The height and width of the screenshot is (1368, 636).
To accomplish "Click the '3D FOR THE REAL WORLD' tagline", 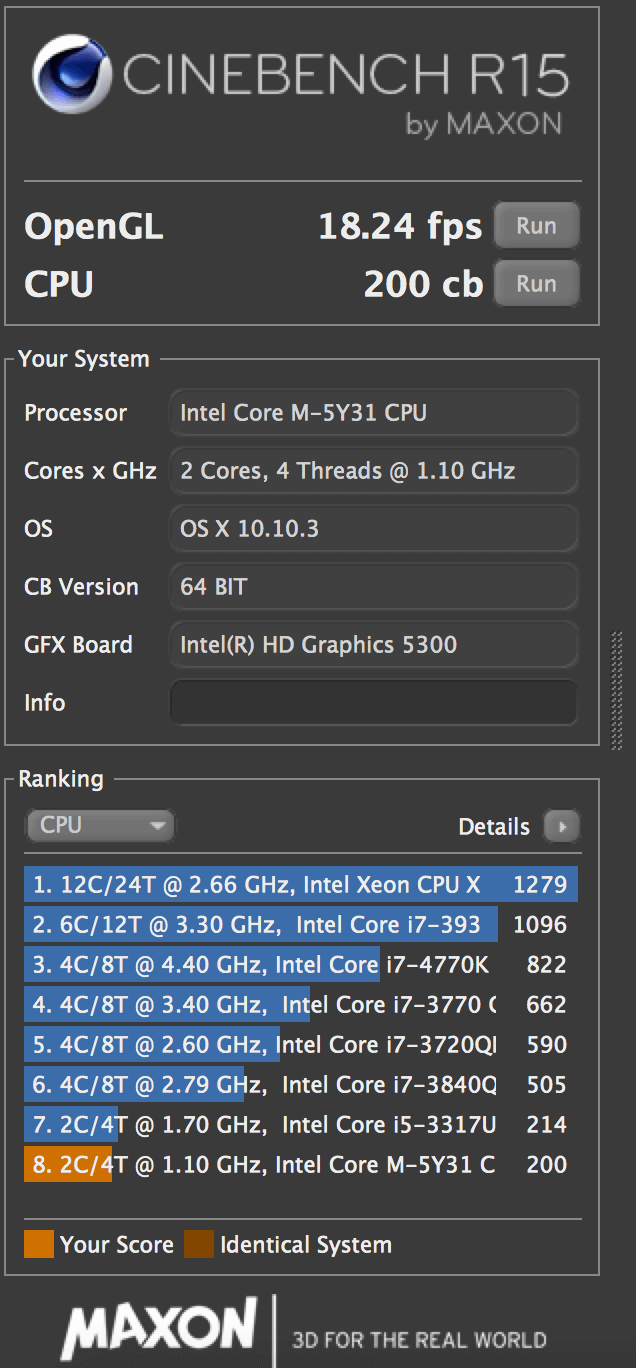I will pos(419,1340).
